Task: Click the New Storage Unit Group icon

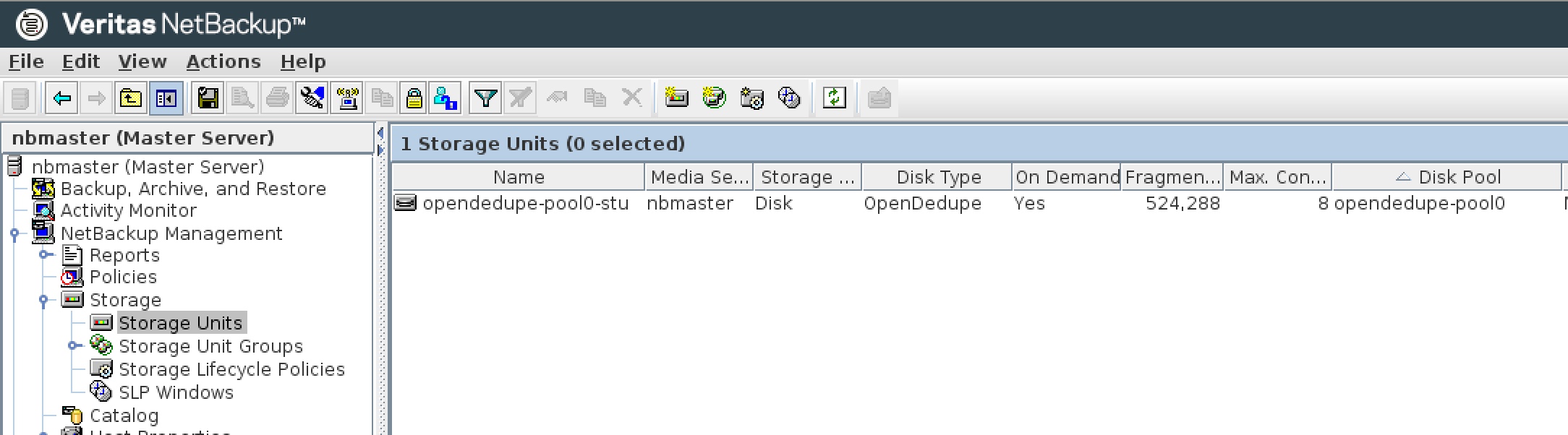Action: tap(714, 97)
